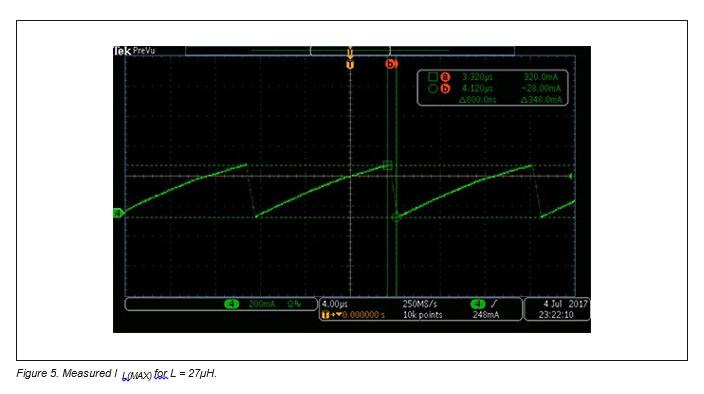Click the trigger level arrow at right edge

570,176
